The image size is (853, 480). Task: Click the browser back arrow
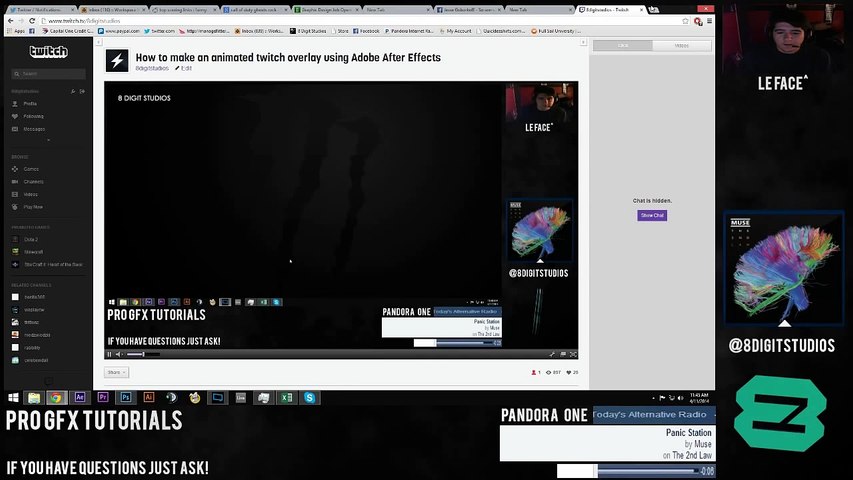(10, 21)
